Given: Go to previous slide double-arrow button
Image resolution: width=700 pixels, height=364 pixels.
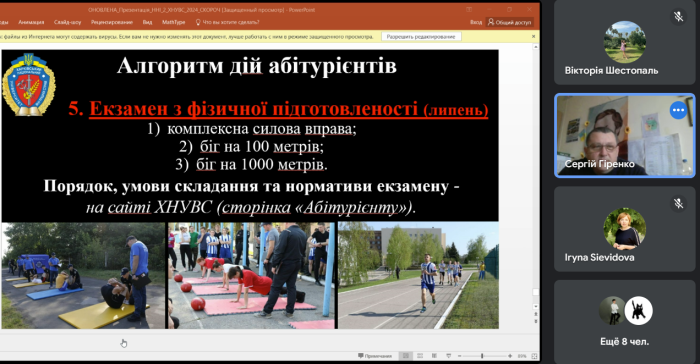Looking at the screenshot, I should pyautogui.click(x=536, y=314).
